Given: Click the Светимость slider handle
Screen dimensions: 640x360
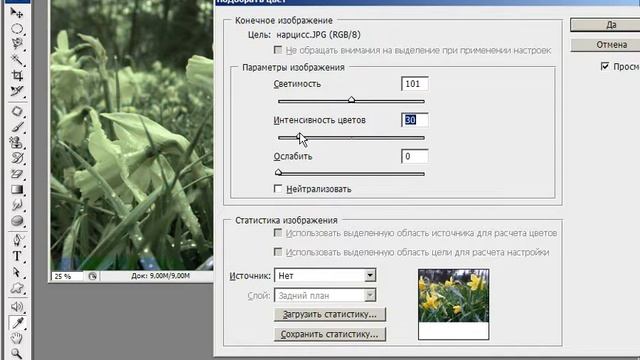Looking at the screenshot, I should click(x=351, y=100).
